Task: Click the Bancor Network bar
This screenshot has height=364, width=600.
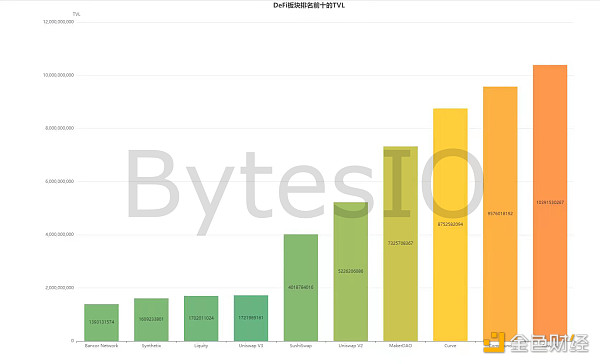Action: tap(101, 322)
